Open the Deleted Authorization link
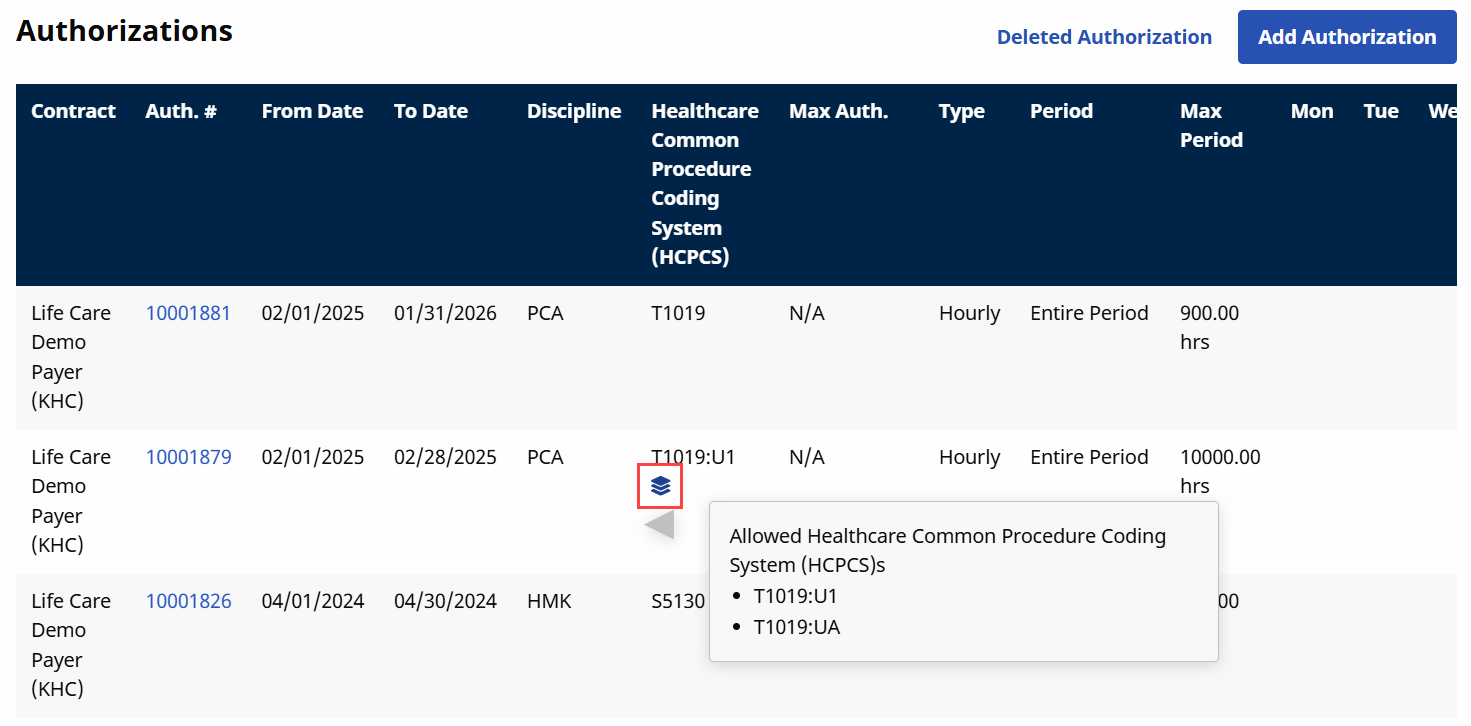 1104,37
